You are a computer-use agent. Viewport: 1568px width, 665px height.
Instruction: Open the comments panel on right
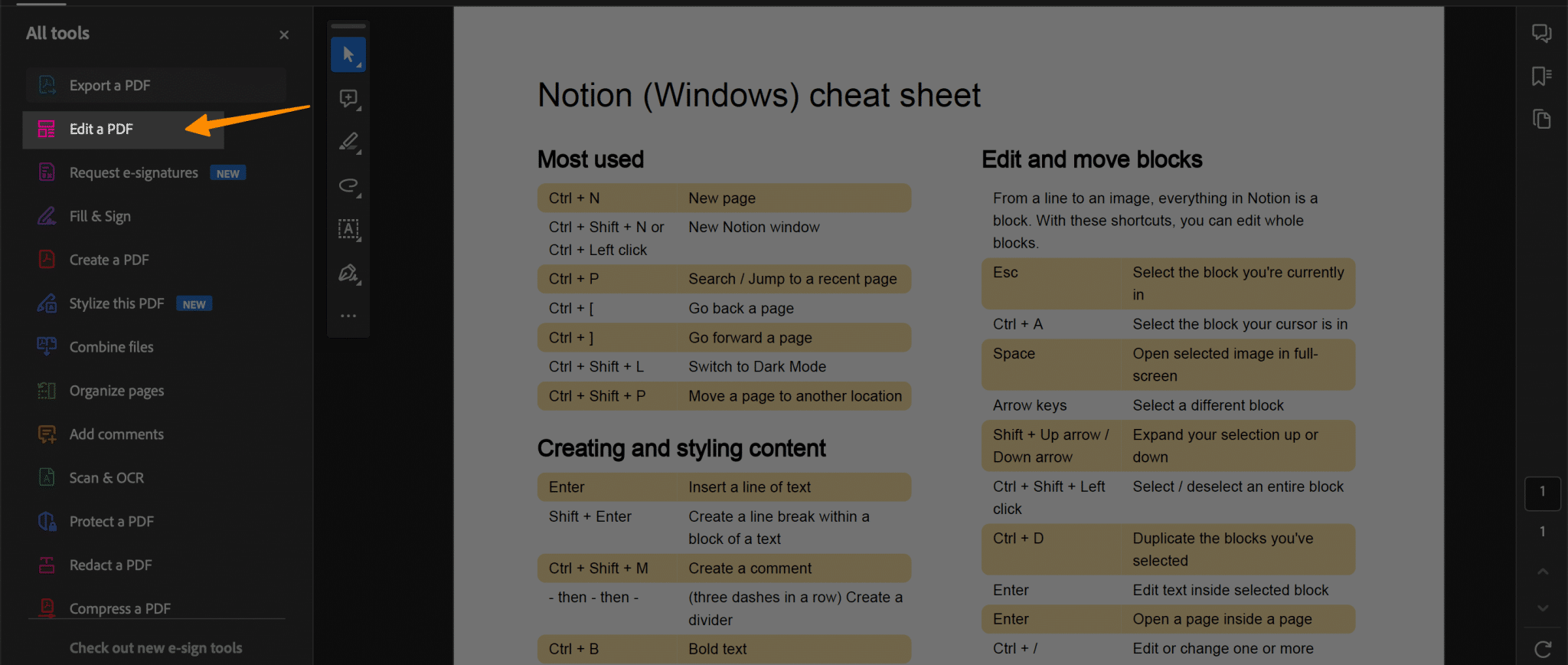[x=1541, y=33]
